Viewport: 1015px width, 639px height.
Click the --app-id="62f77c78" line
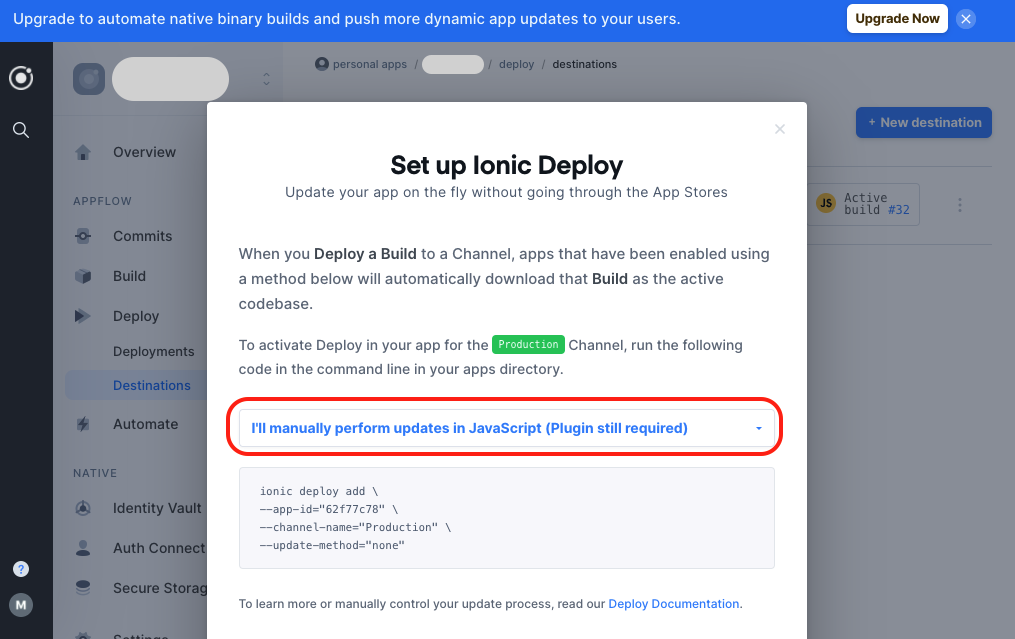tap(329, 509)
